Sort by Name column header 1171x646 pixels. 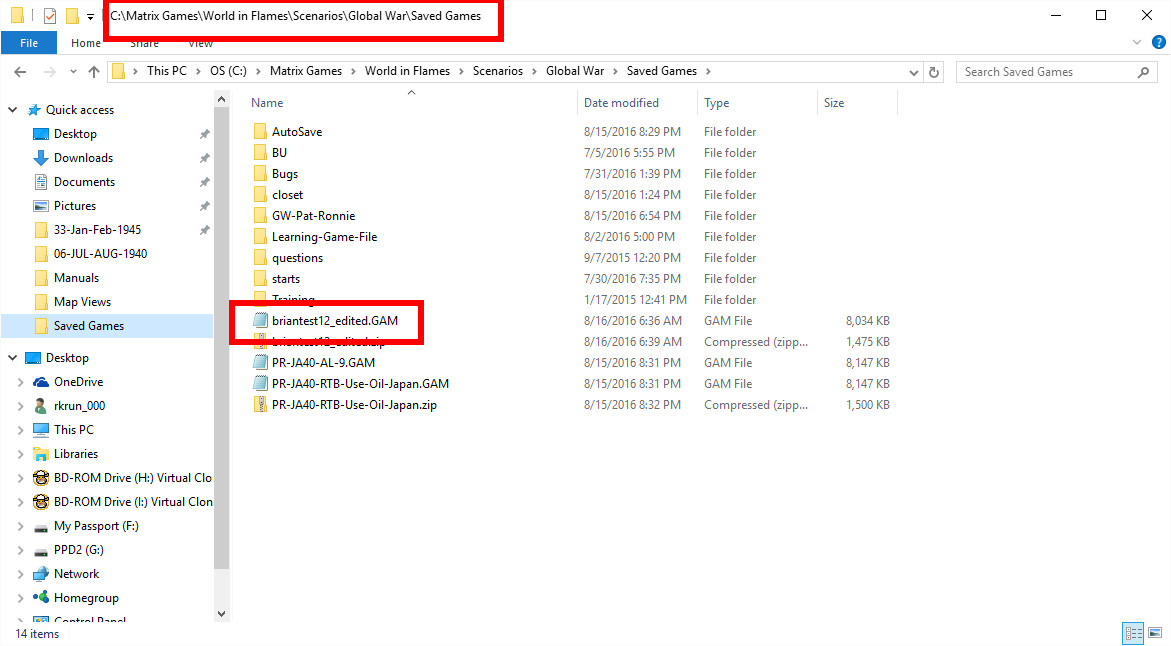pos(267,103)
